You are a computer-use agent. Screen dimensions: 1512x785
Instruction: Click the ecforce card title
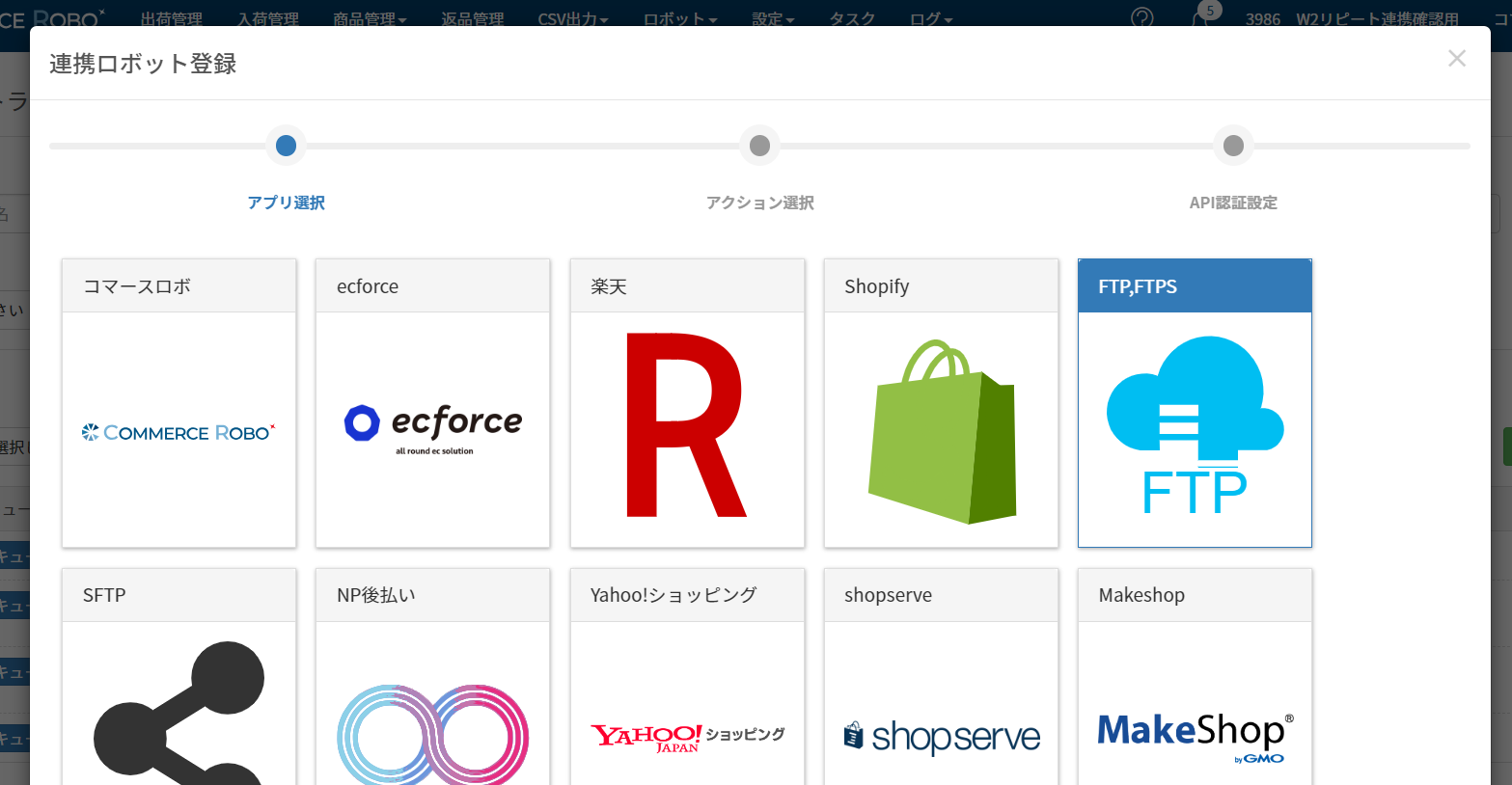click(x=368, y=286)
